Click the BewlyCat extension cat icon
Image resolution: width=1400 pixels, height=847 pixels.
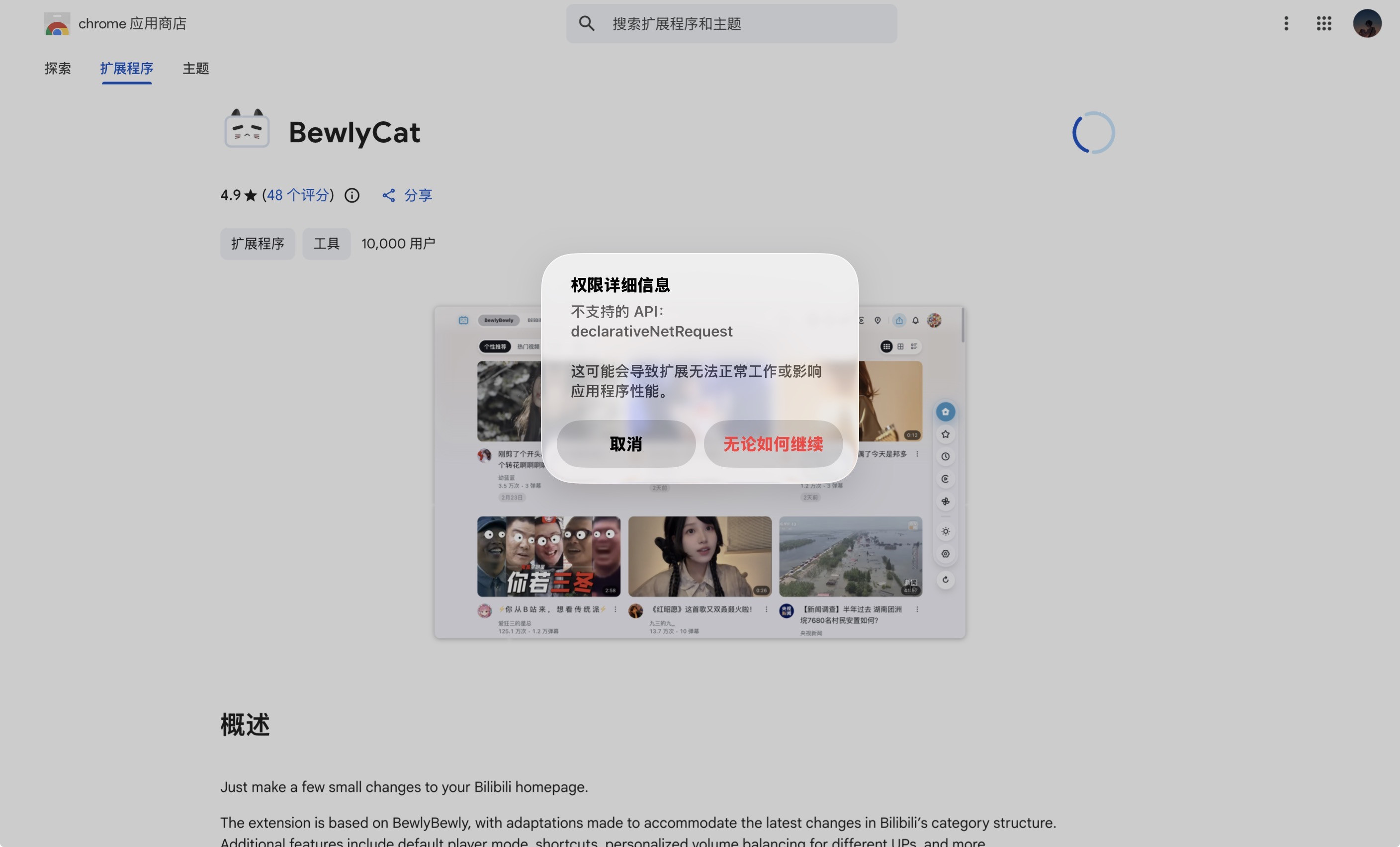pos(247,130)
